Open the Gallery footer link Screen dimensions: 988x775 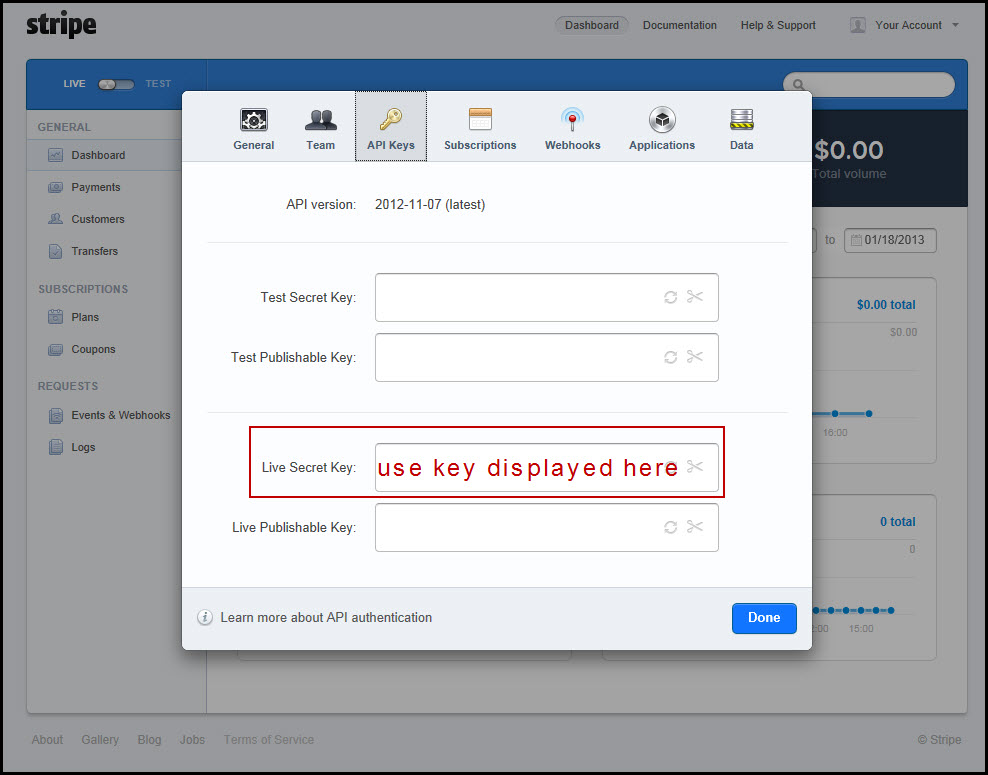tap(100, 740)
